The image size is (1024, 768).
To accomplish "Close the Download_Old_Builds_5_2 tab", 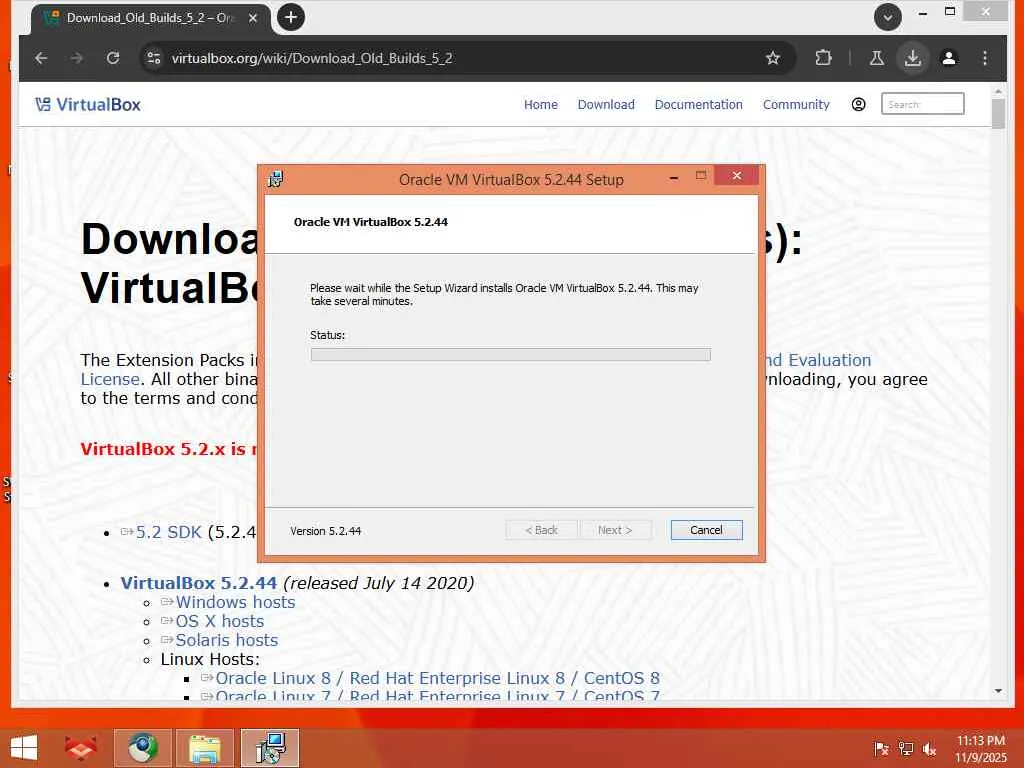I will pos(253,18).
